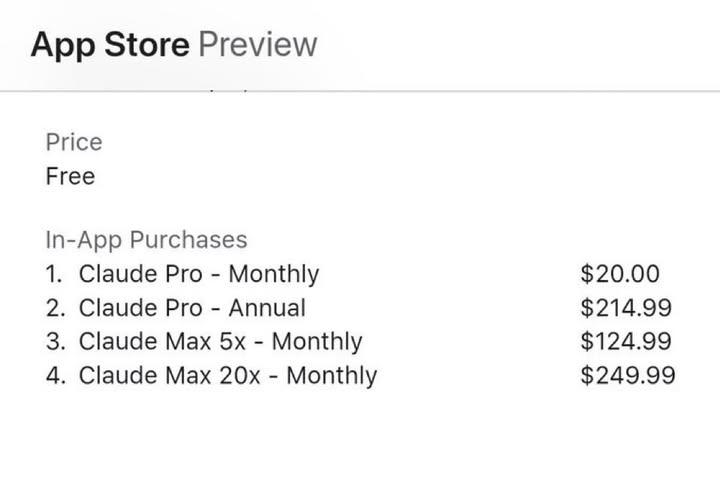The height and width of the screenshot is (480, 720).
Task: Click the Free price value
Action: tap(70, 177)
